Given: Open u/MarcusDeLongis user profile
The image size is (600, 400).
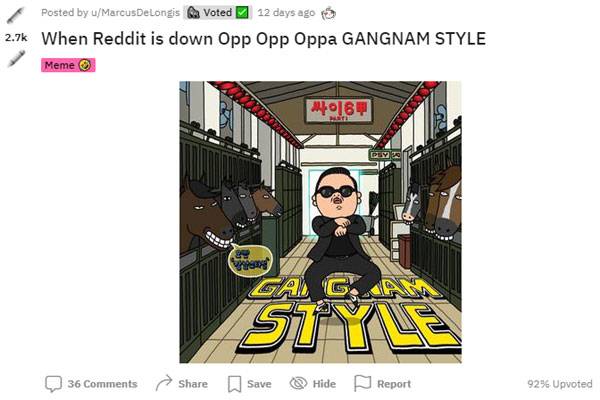Looking at the screenshot, I should (135, 13).
